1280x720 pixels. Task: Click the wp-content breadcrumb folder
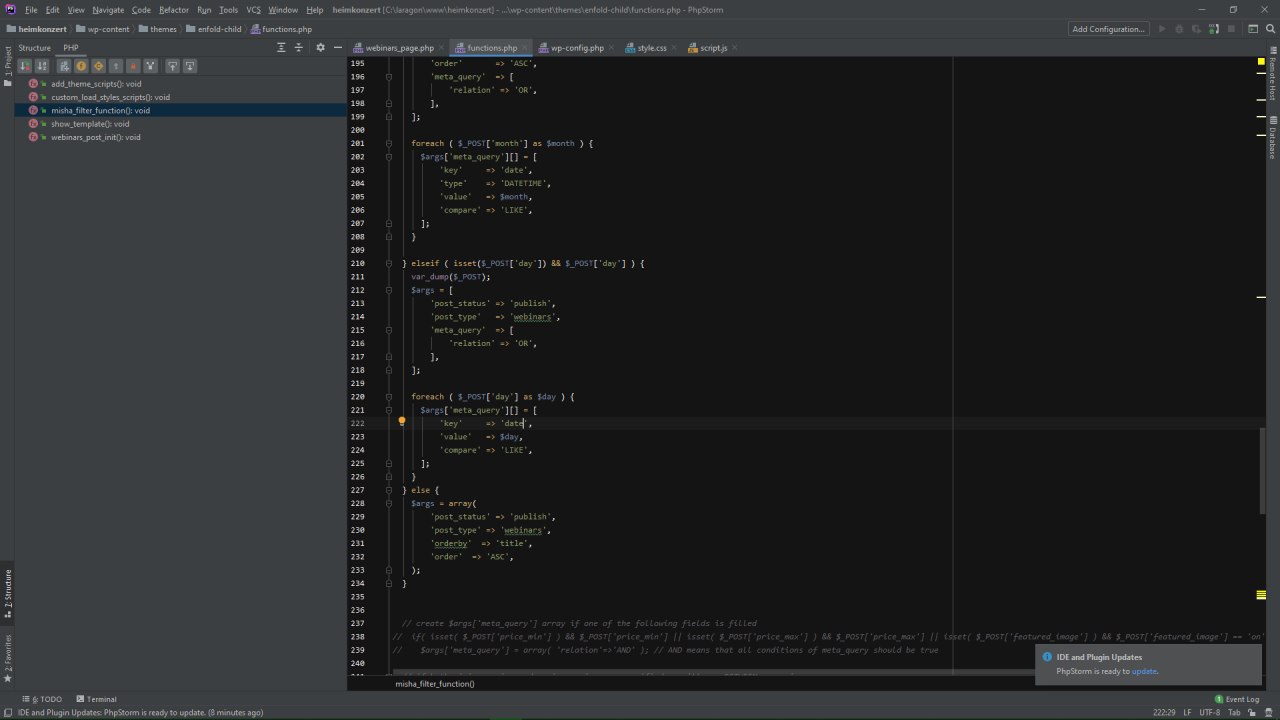tap(102, 29)
